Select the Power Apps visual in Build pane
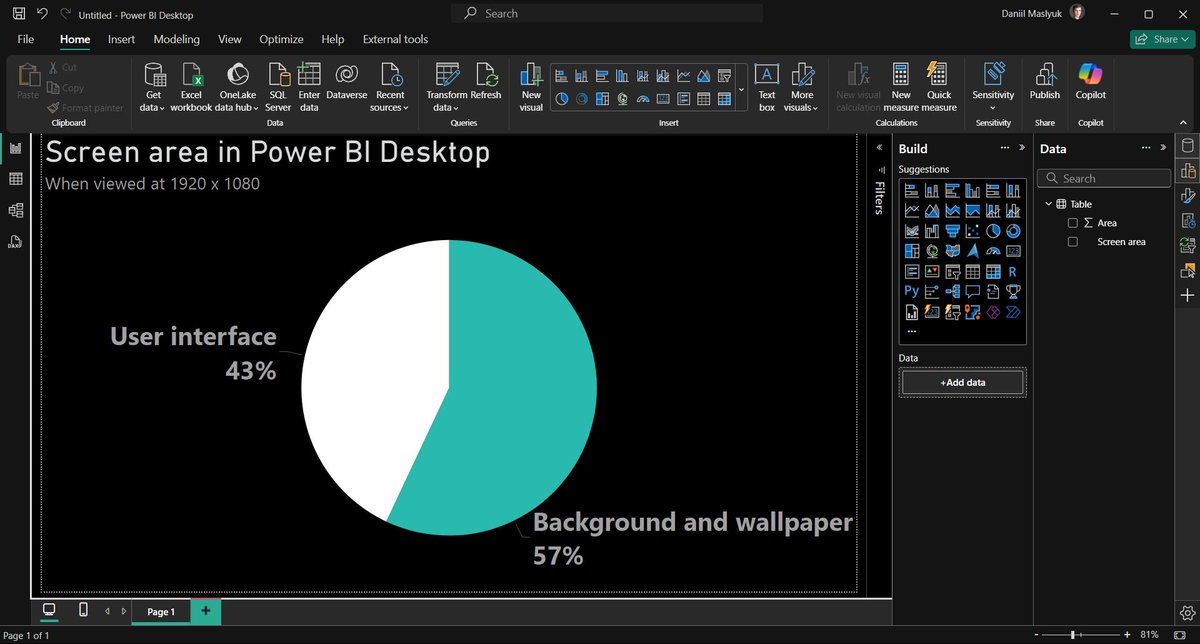This screenshot has width=1200, height=644. (x=993, y=311)
